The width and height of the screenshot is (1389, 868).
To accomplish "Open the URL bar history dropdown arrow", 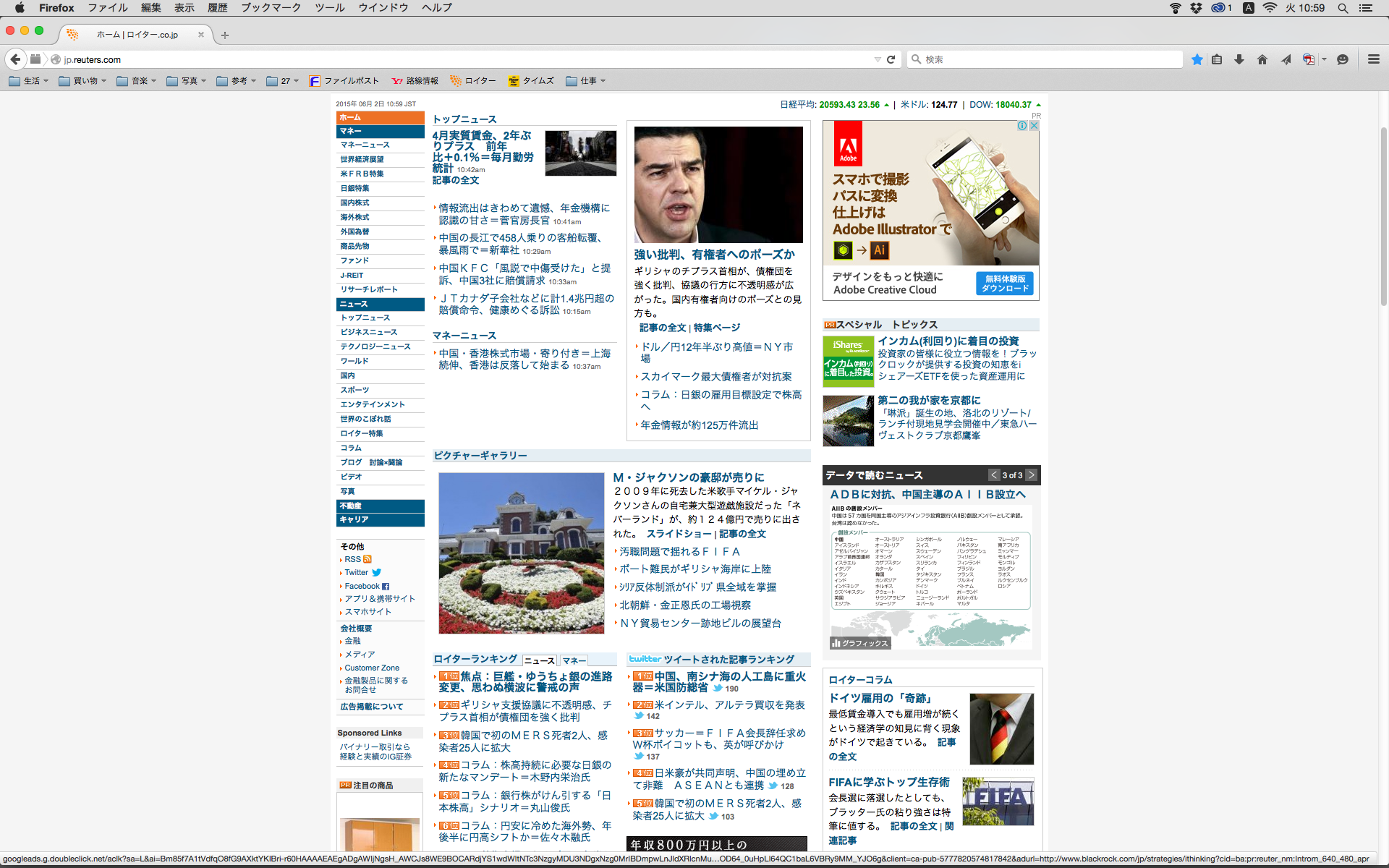I will [x=878, y=59].
